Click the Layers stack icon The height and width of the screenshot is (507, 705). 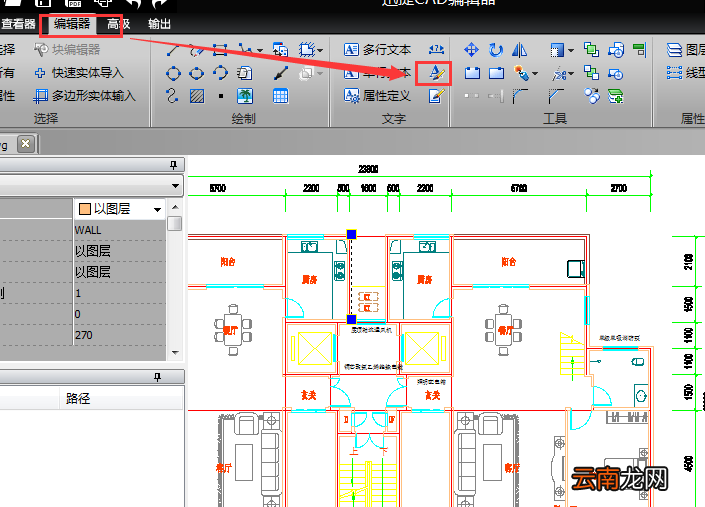tap(674, 49)
